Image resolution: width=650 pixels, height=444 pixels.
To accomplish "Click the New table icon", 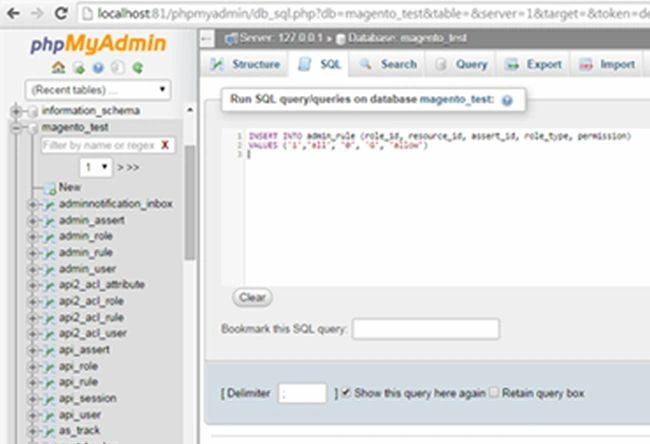I will pos(50,189).
